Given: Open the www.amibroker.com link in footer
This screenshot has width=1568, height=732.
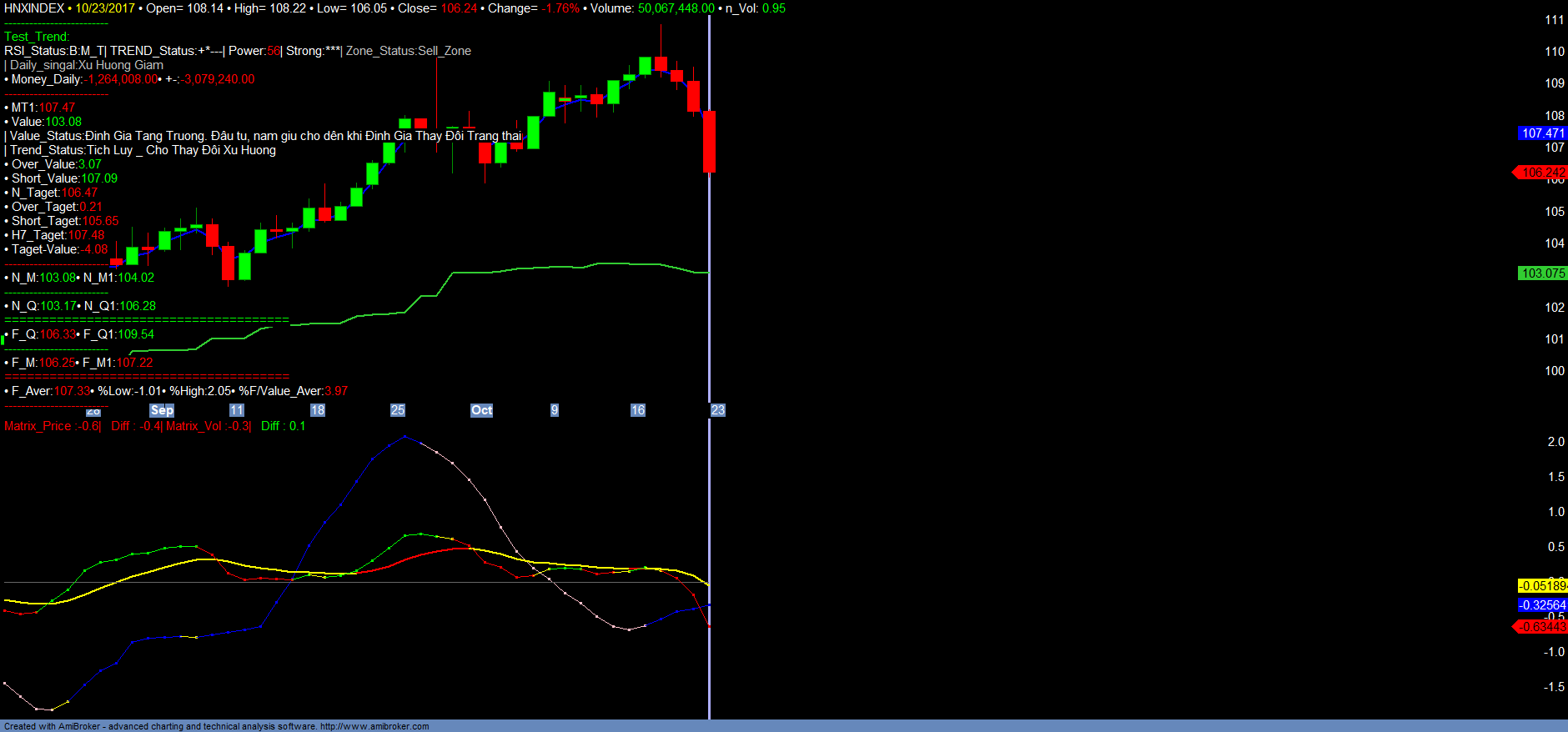Looking at the screenshot, I should (374, 726).
